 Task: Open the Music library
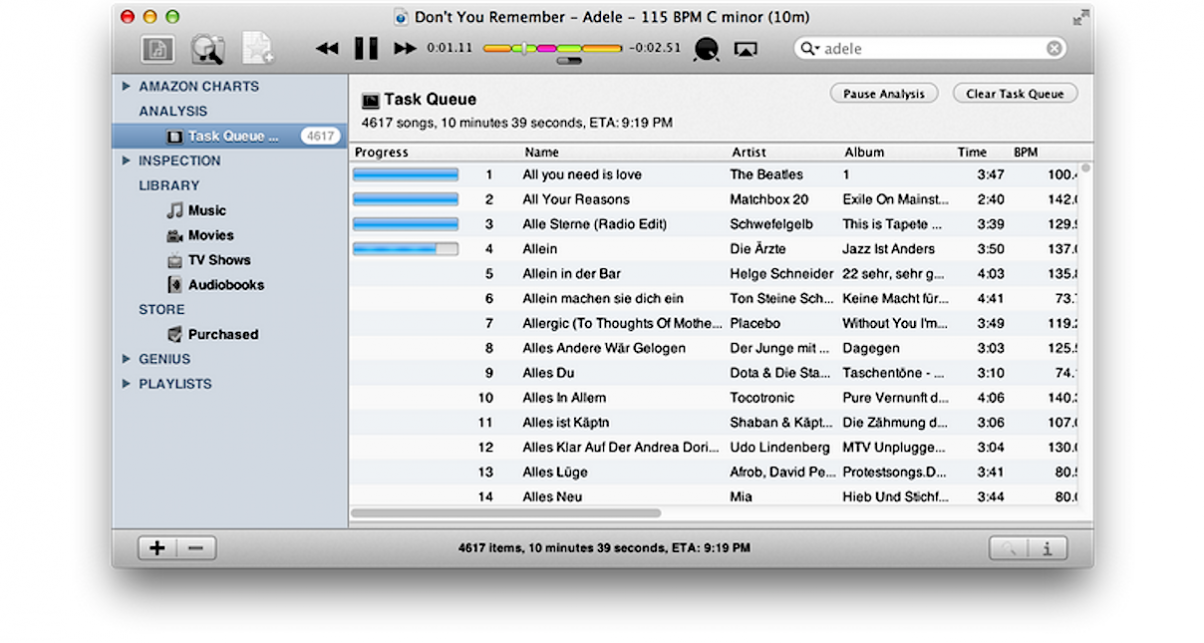(x=207, y=211)
